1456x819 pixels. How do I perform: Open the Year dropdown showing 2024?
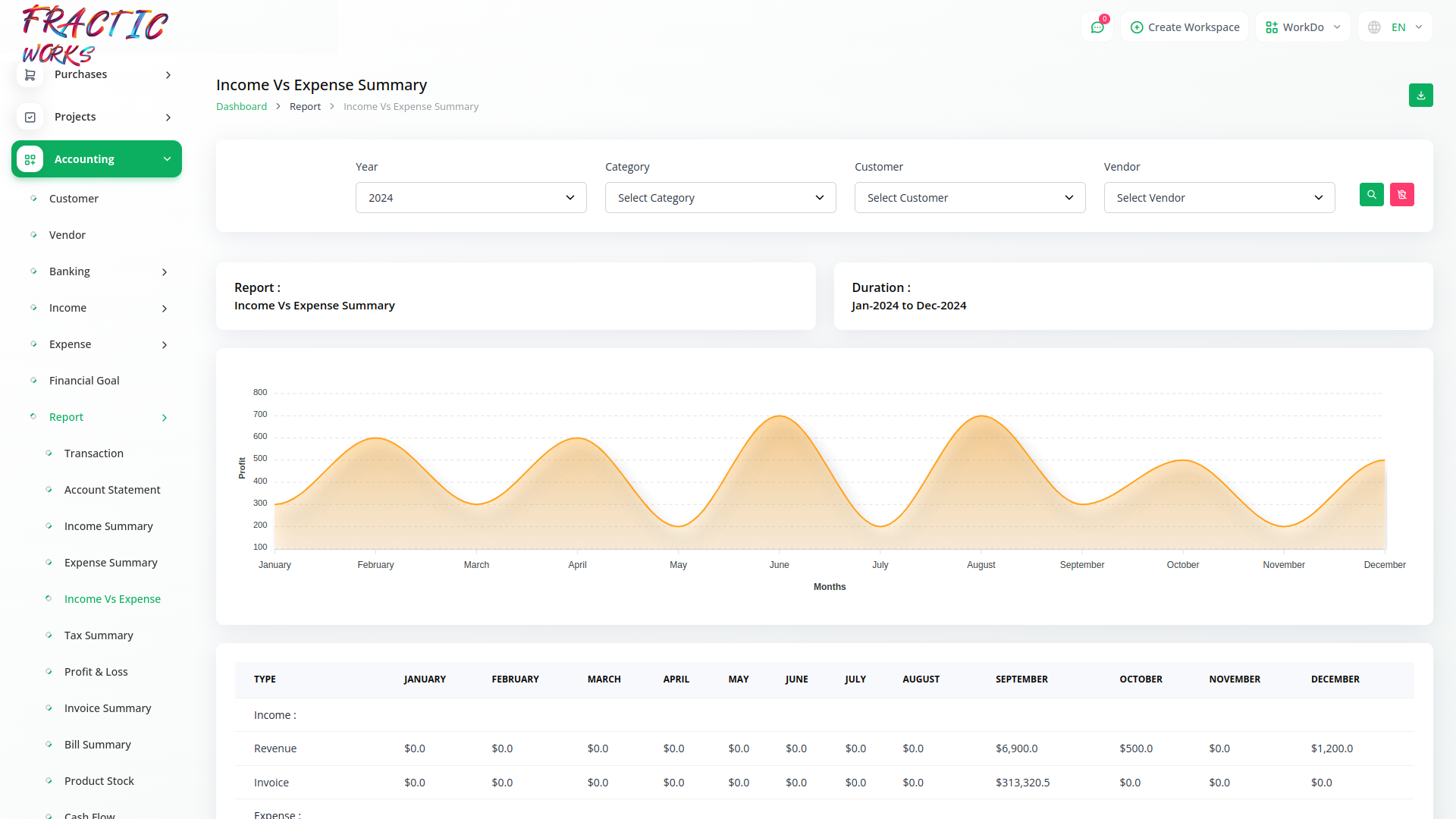coord(471,198)
